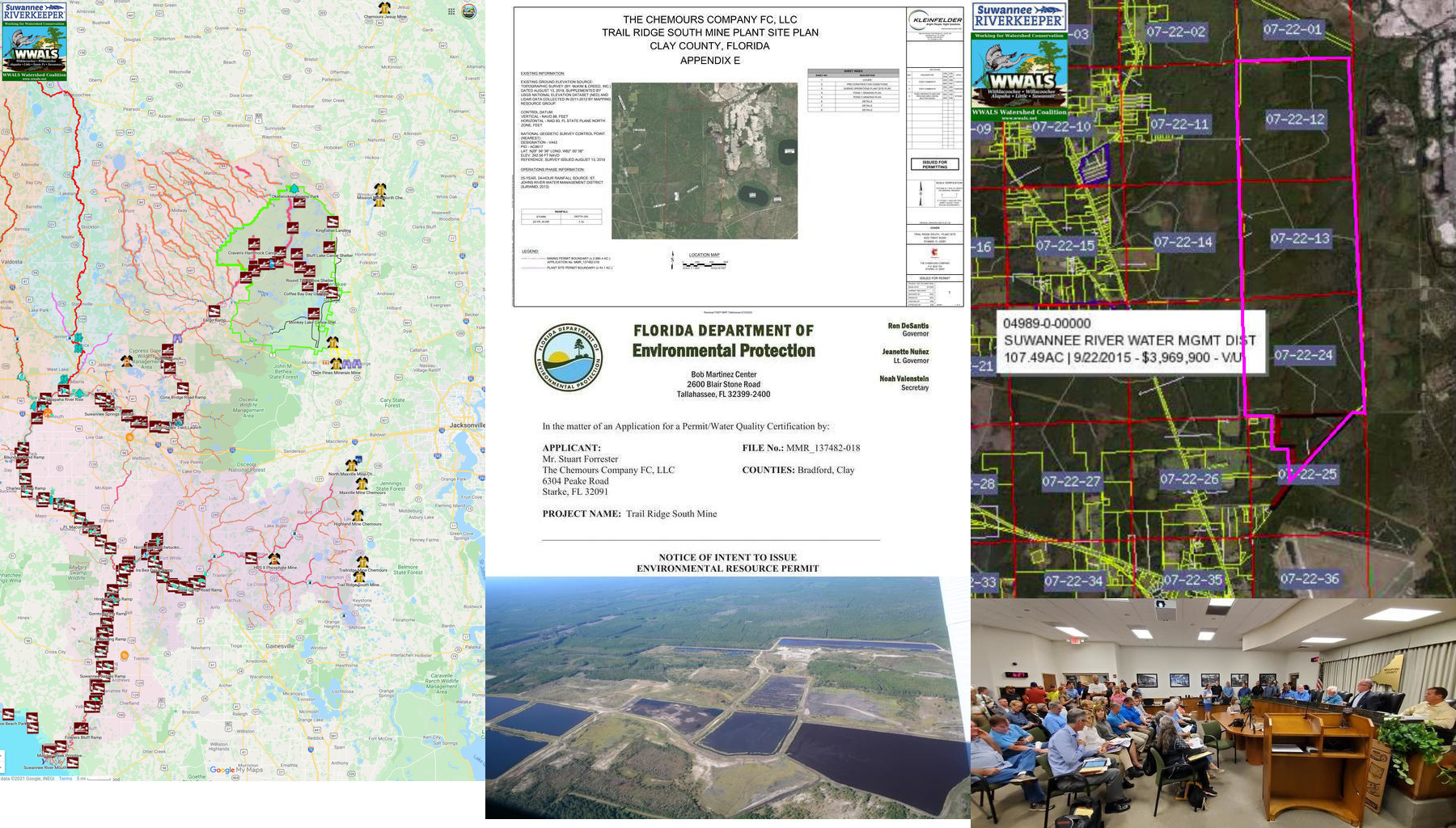
Task: Click the orange marker near Trenton
Action: tap(125, 656)
